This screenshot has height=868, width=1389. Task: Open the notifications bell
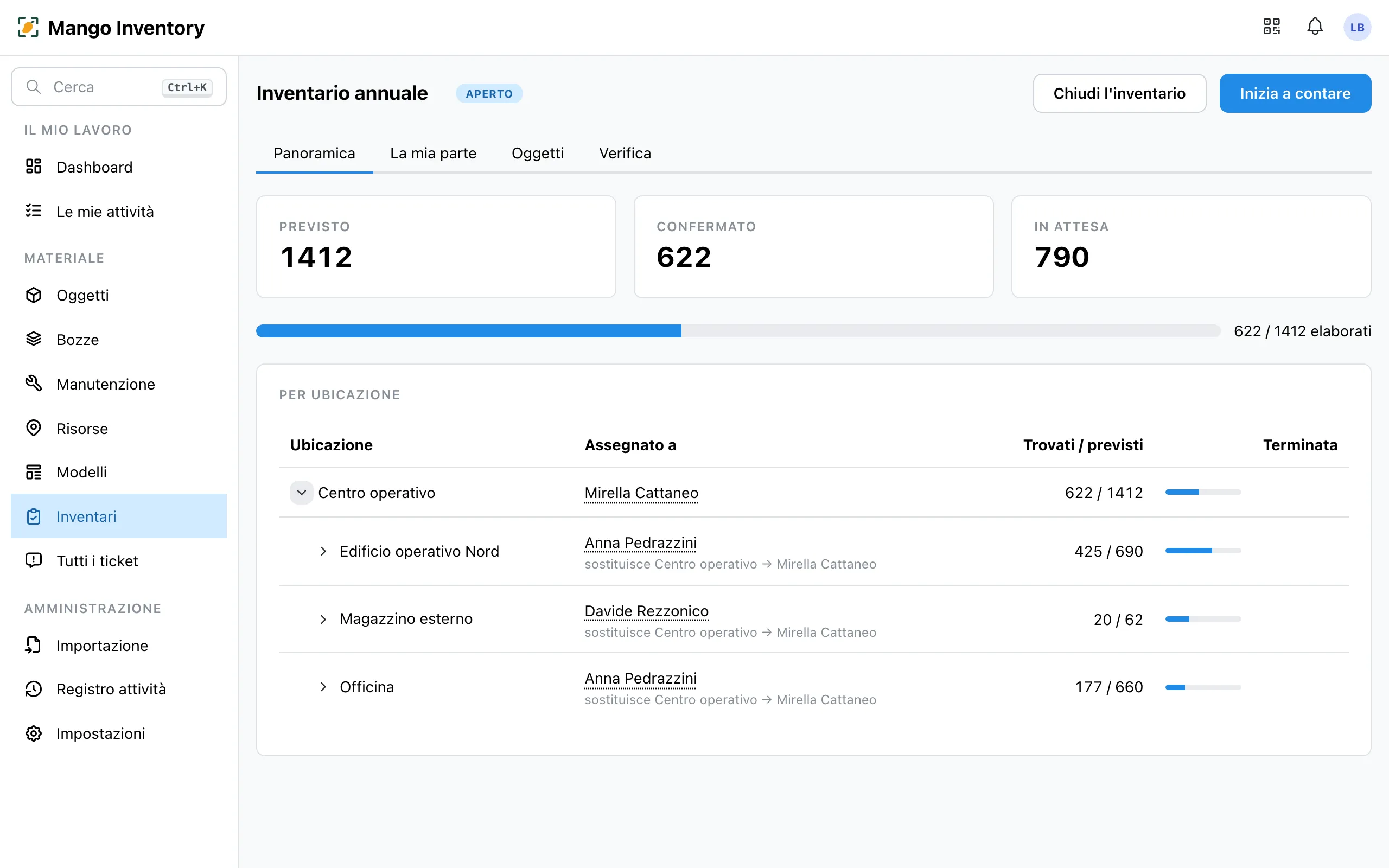click(1315, 27)
